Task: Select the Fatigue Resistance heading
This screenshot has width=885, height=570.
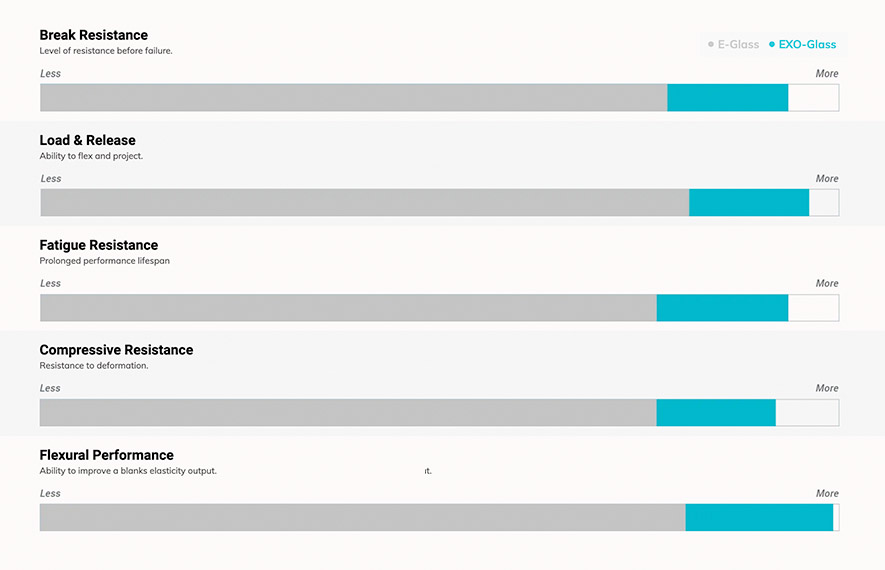Action: pos(99,245)
